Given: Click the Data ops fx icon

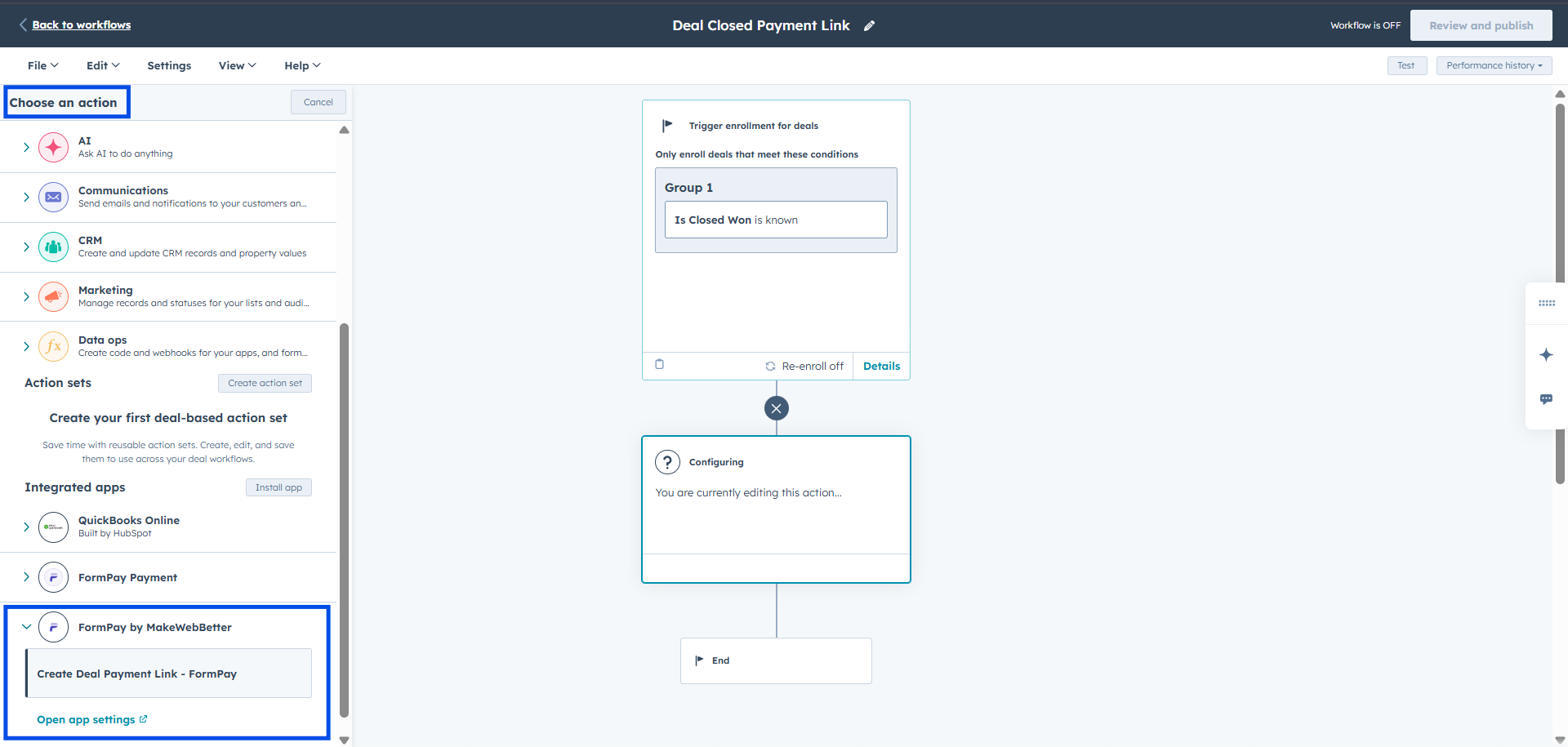Looking at the screenshot, I should [x=53, y=346].
